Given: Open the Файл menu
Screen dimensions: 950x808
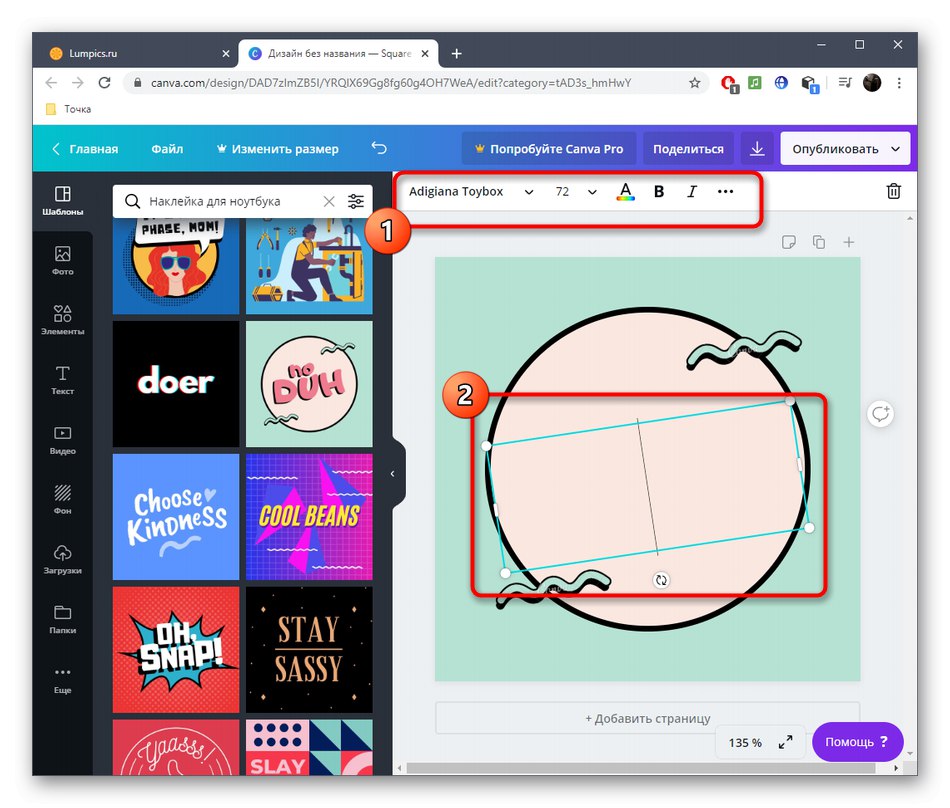Looking at the screenshot, I should [x=167, y=149].
